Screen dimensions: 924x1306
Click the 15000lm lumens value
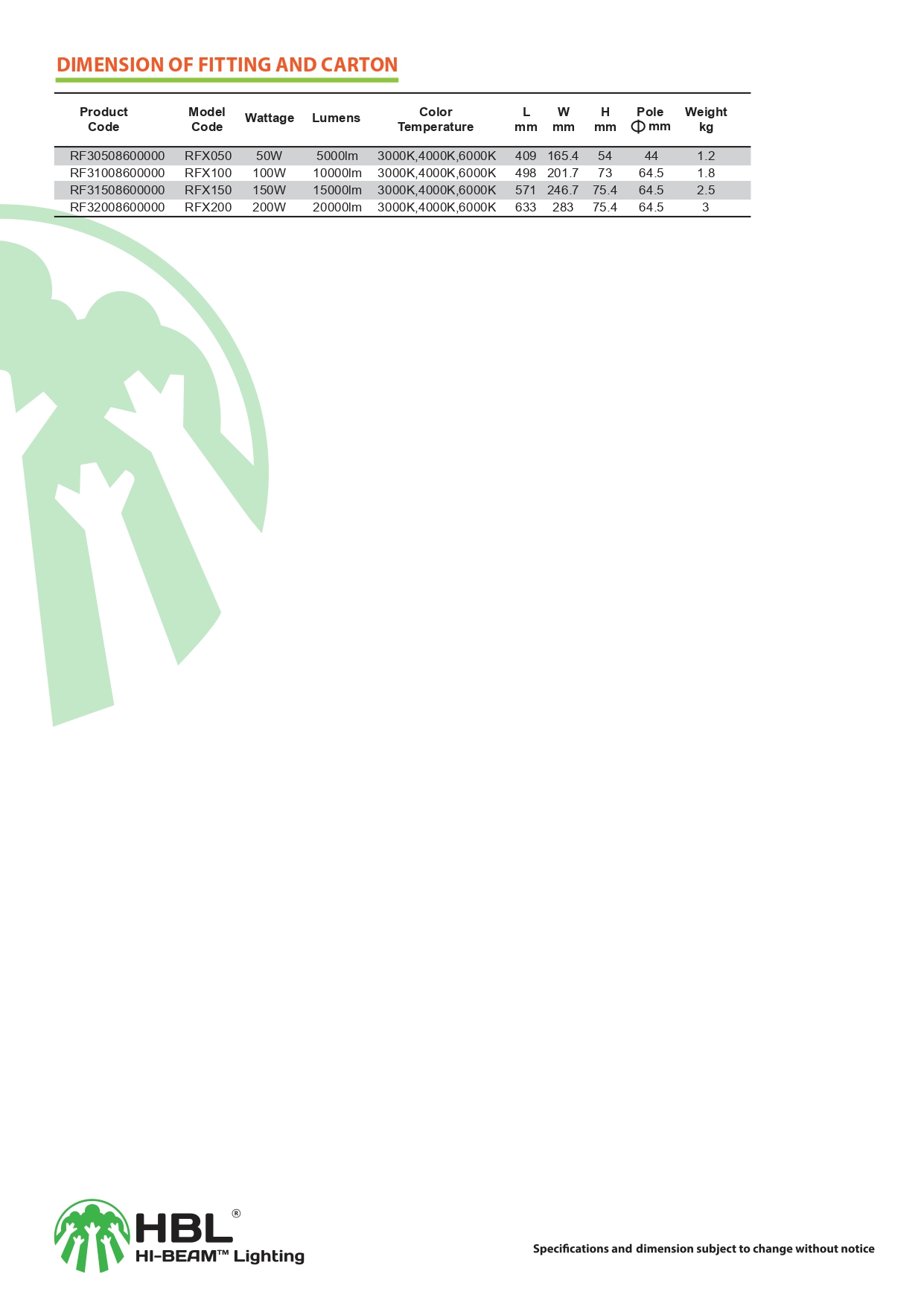tap(337, 190)
